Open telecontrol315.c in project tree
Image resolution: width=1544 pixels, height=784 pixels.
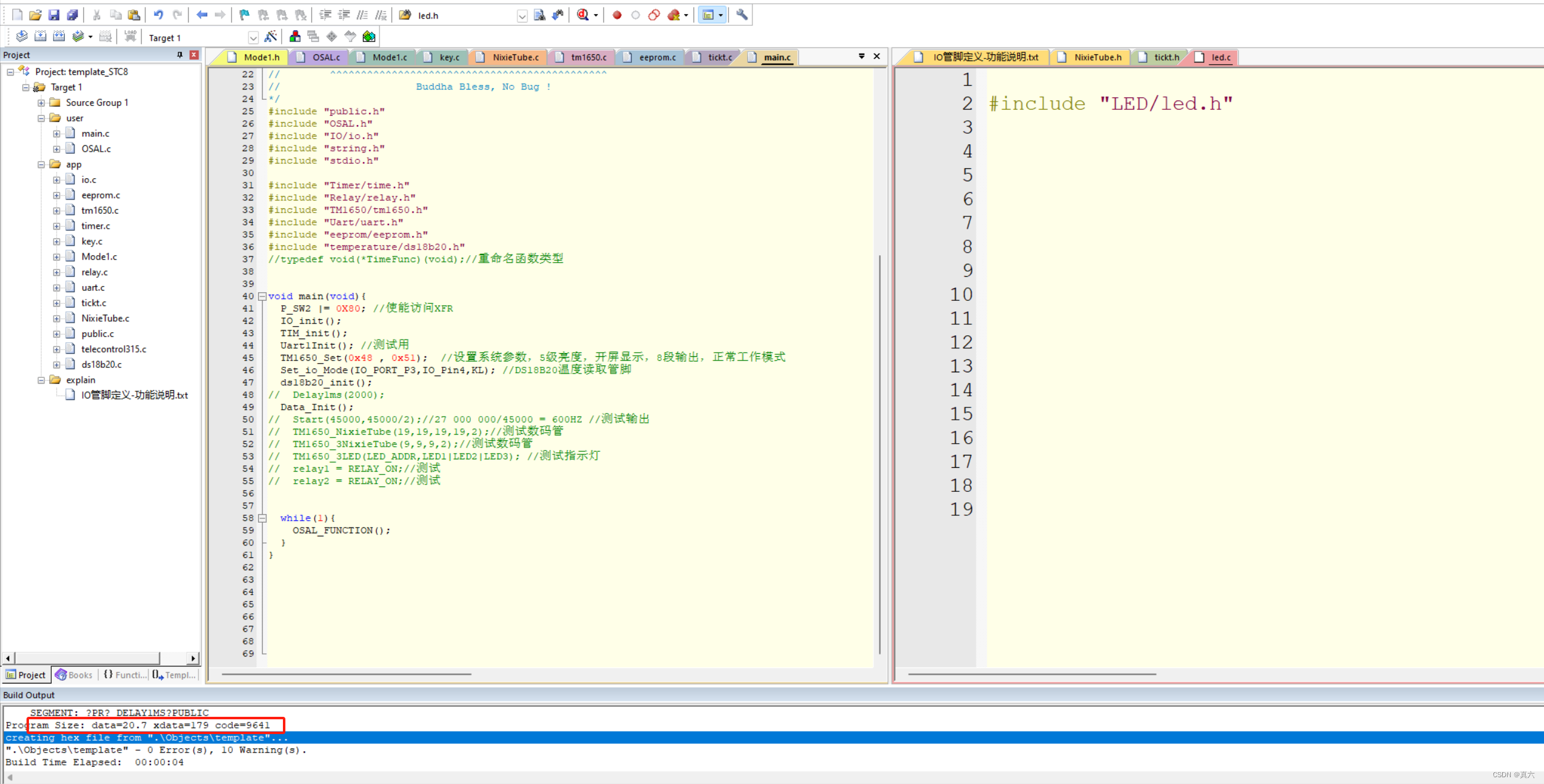(113, 349)
